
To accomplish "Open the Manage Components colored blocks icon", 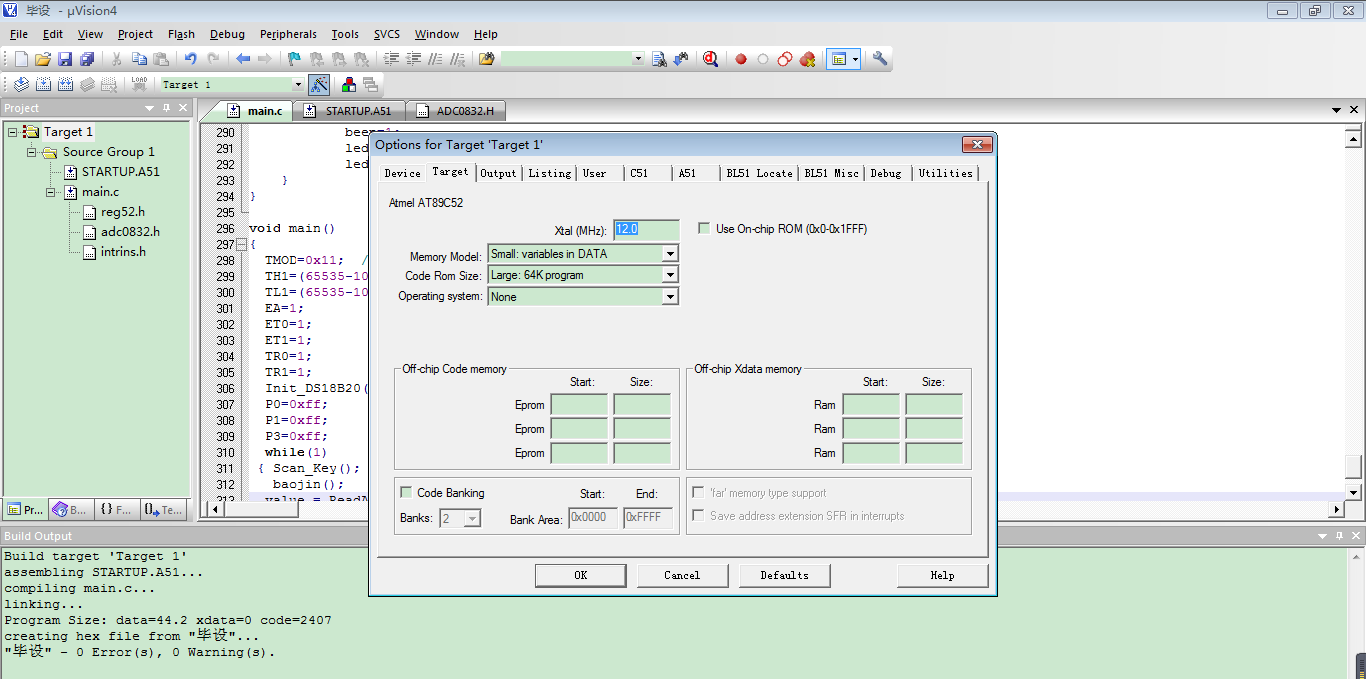I will click(349, 85).
